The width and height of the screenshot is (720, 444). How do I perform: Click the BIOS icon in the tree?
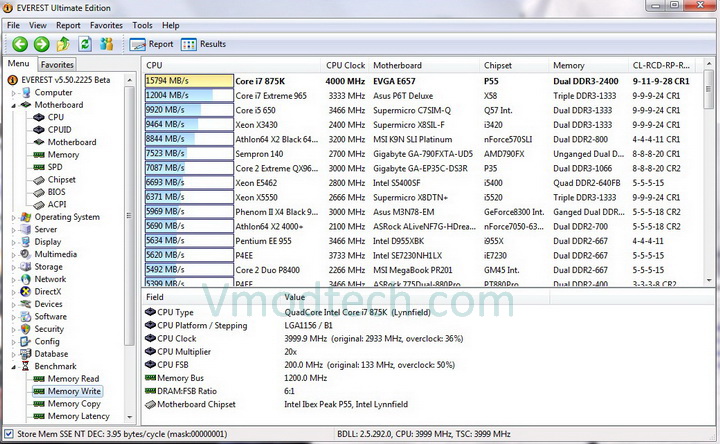click(x=39, y=192)
